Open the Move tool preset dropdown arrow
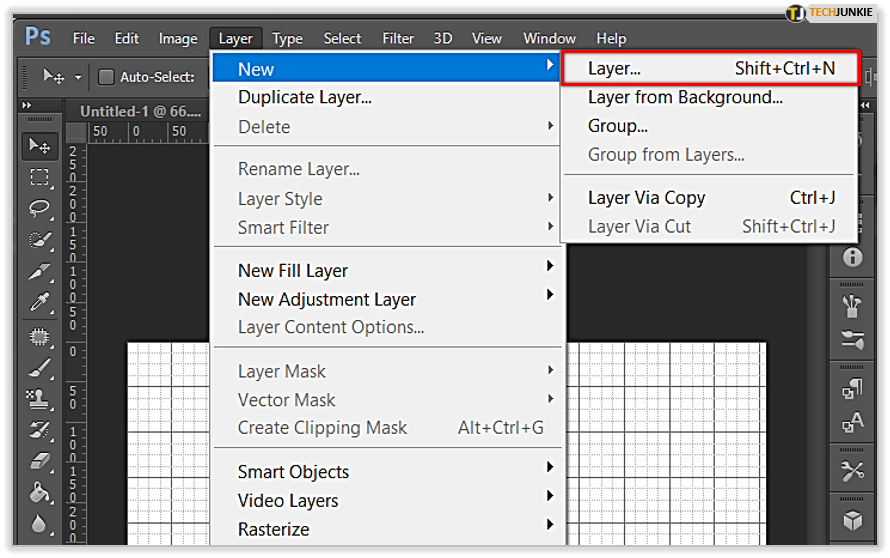The height and width of the screenshot is (558, 890). pyautogui.click(x=78, y=77)
